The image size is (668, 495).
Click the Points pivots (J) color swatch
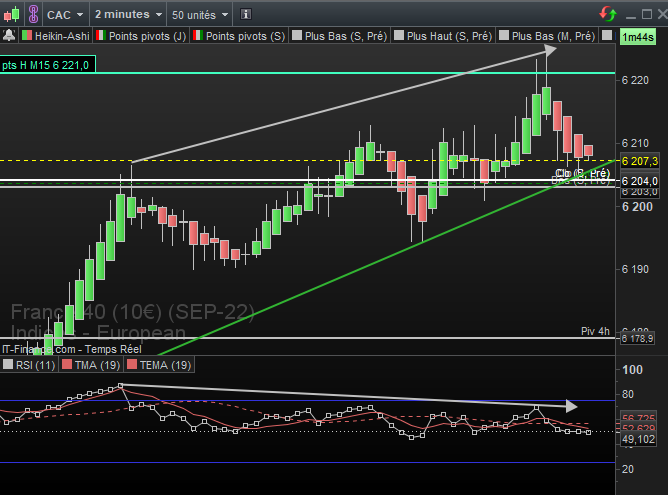pyautogui.click(x=101, y=35)
